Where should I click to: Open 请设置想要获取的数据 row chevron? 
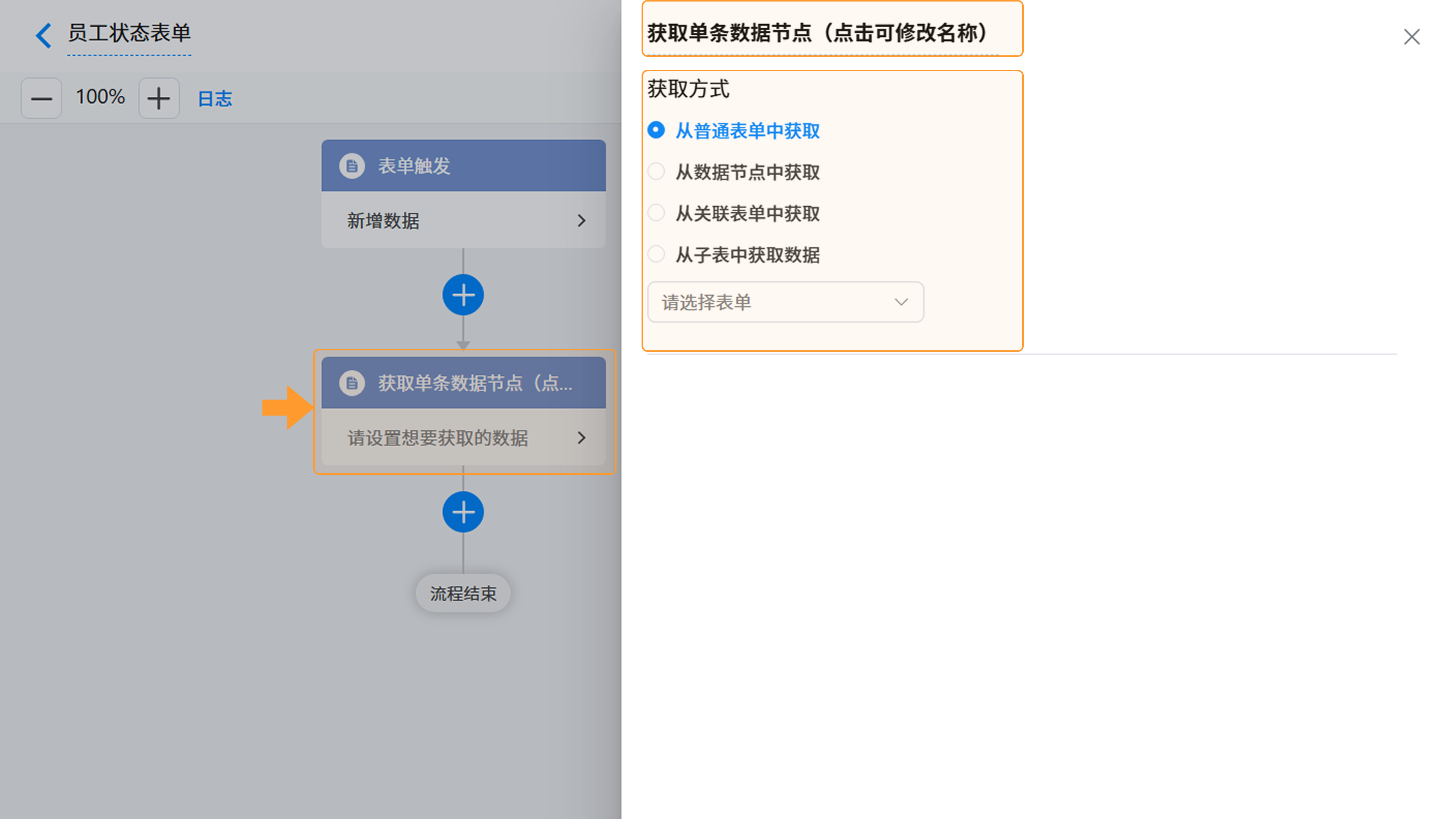pos(581,438)
